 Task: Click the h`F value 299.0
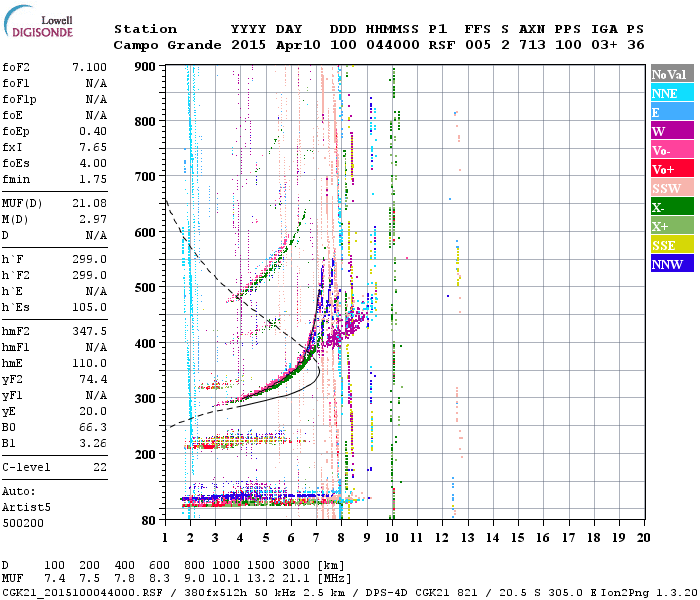(89, 259)
